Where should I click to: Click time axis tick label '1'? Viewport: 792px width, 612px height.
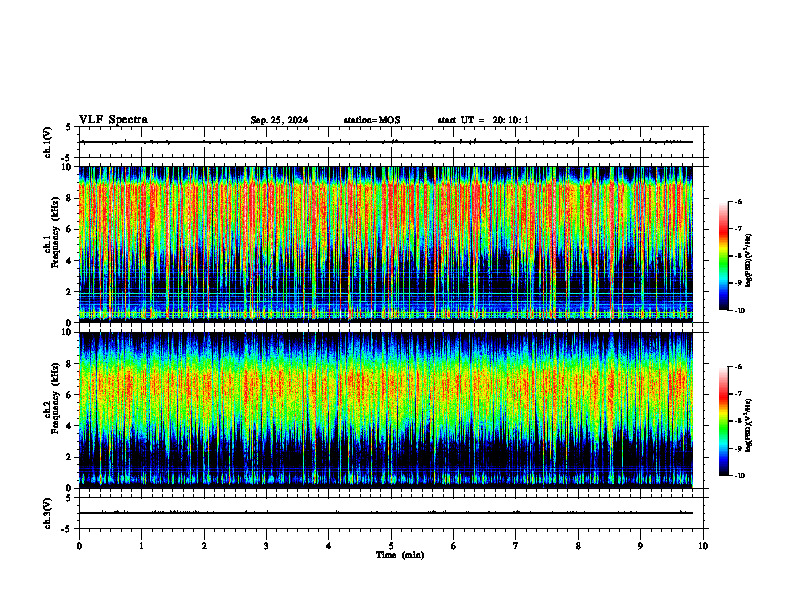(141, 546)
